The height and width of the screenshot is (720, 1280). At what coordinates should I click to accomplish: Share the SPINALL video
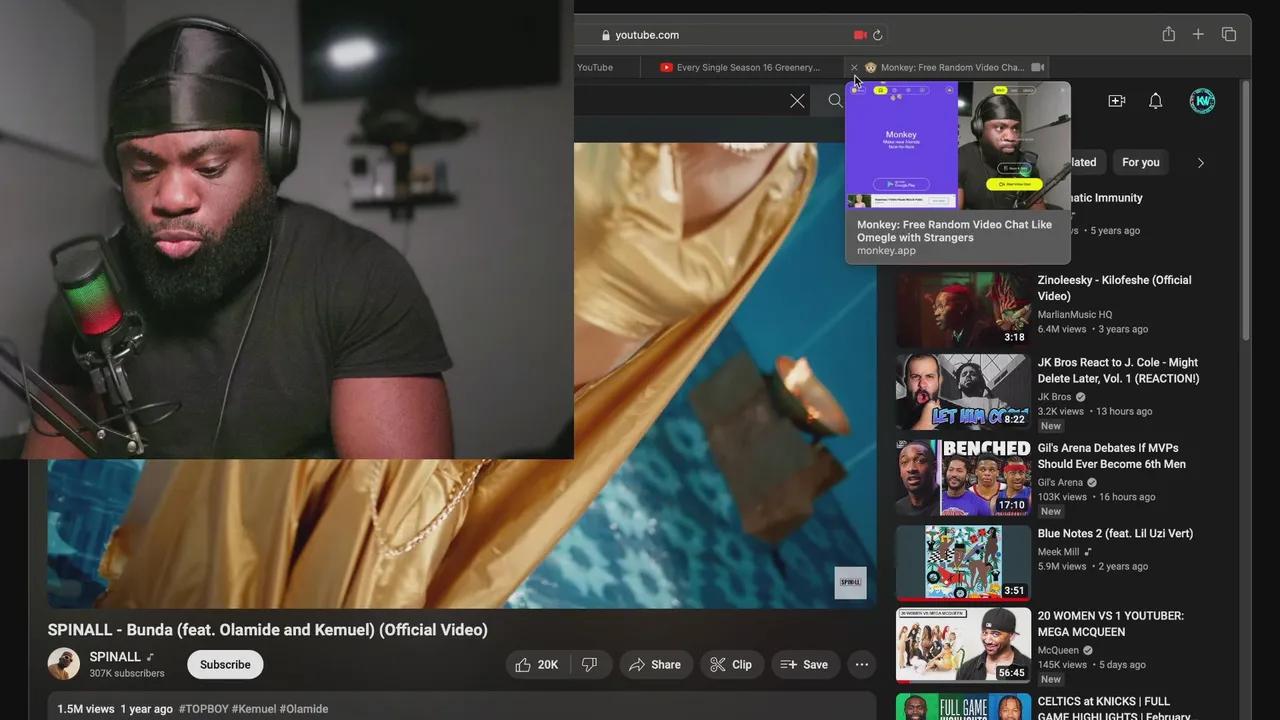click(x=654, y=664)
